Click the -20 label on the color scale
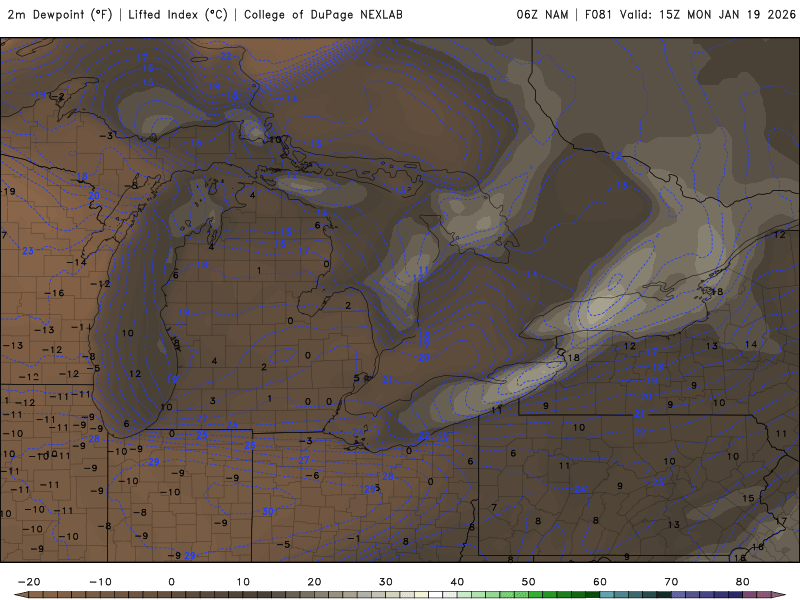The height and width of the screenshot is (600, 800). [x=29, y=582]
